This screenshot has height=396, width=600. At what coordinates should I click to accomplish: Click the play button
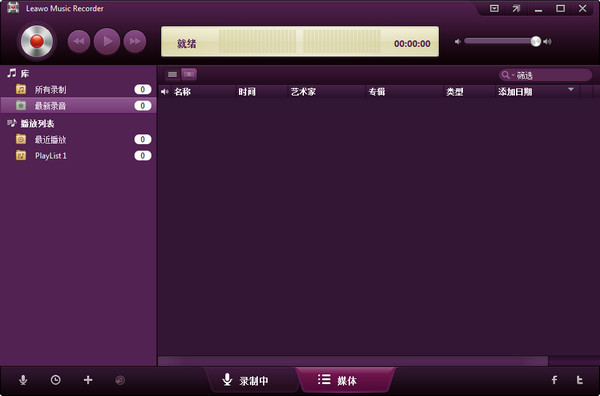tap(107, 41)
